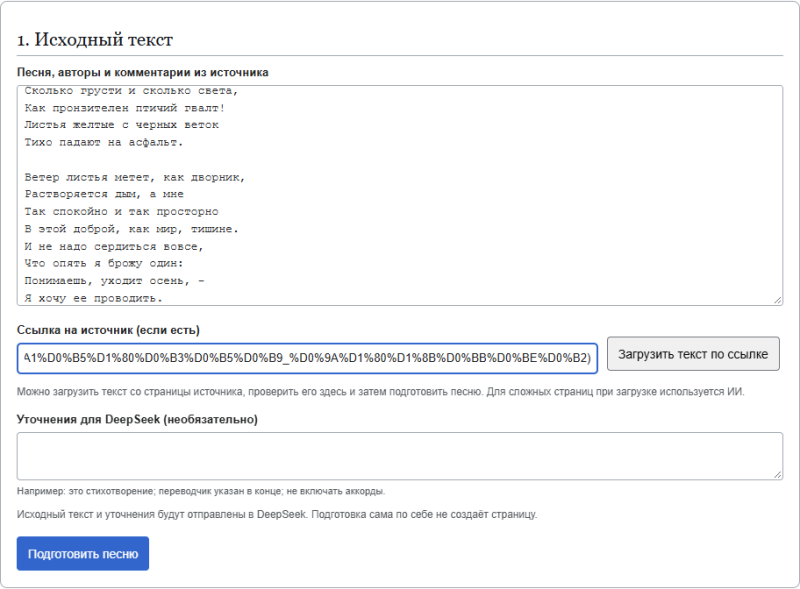The height and width of the screenshot is (589, 800).
Task: Click the example hint starting "Например: это стихотворение"
Action: (201, 491)
